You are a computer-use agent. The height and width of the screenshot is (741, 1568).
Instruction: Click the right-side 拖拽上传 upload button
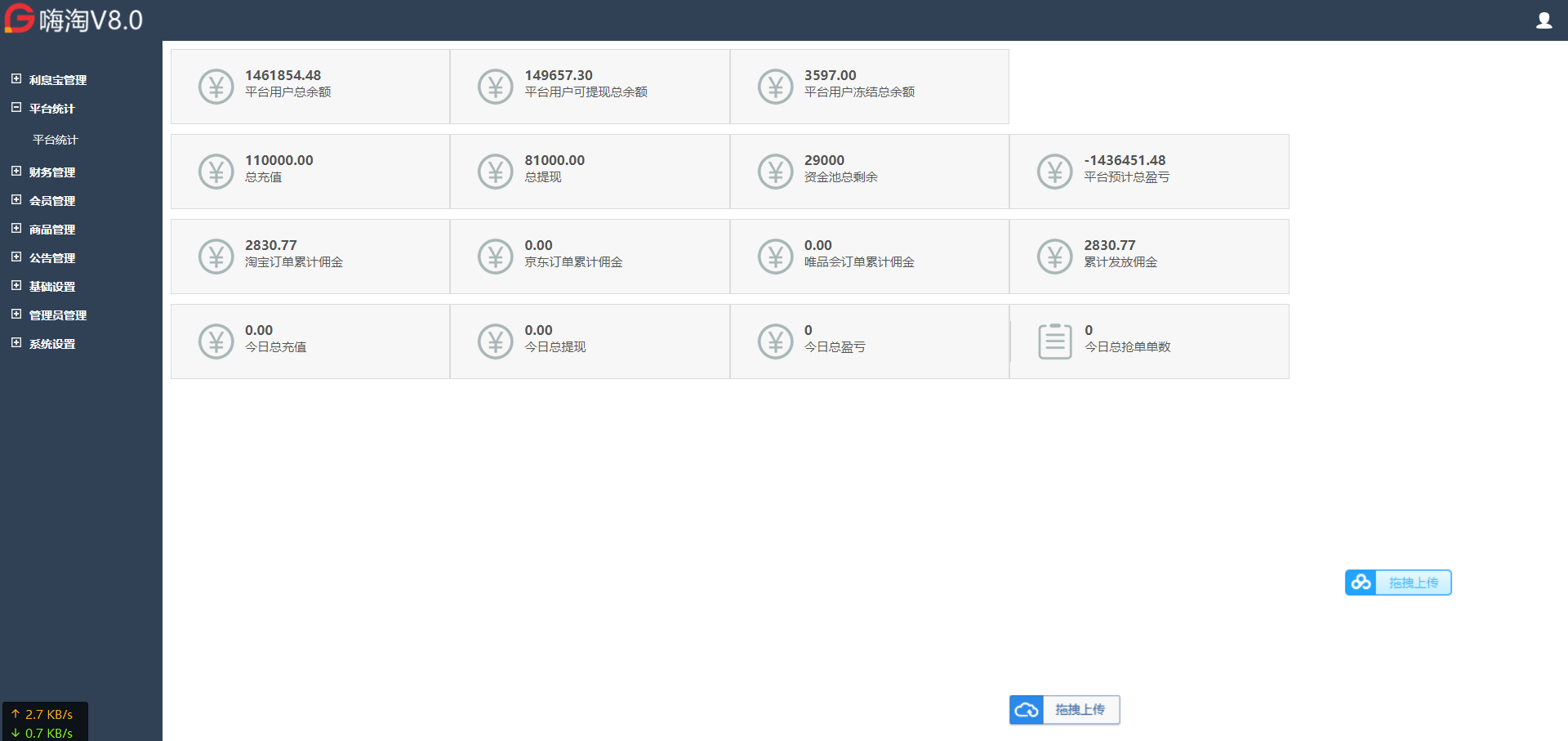point(1413,583)
